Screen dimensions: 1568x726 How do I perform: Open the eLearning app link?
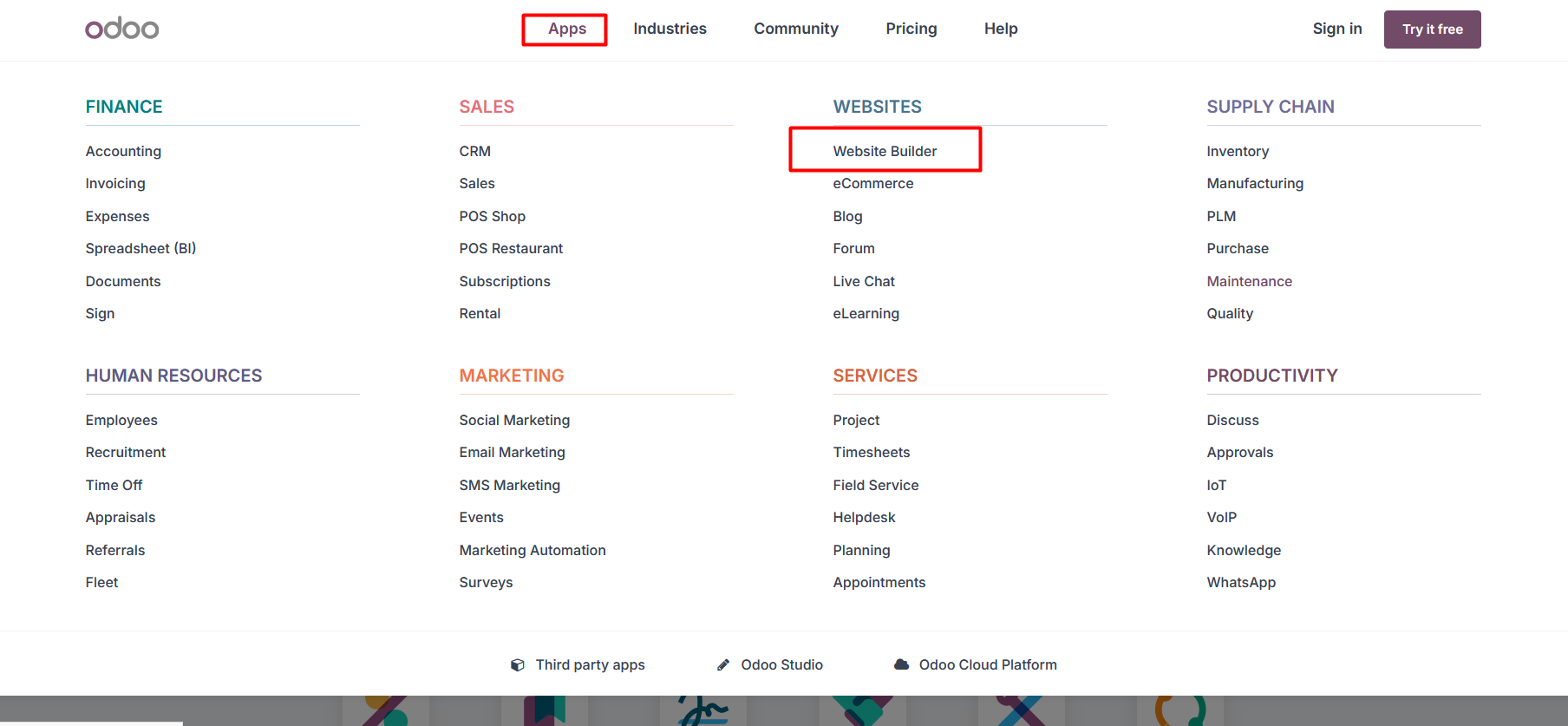click(x=866, y=314)
